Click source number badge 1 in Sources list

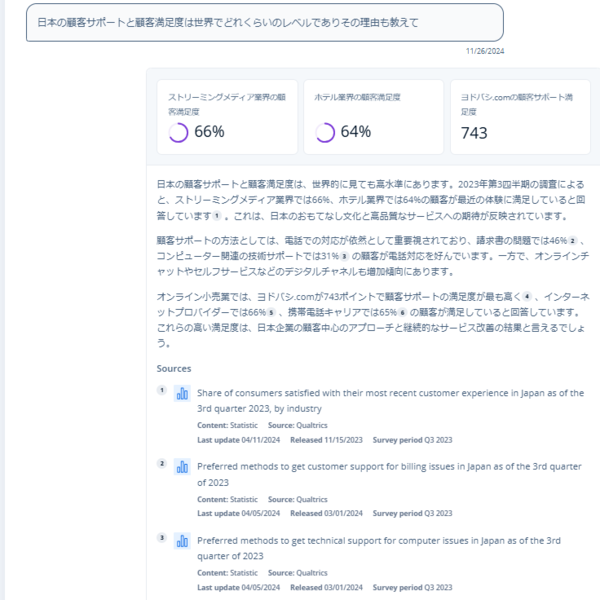(x=162, y=390)
